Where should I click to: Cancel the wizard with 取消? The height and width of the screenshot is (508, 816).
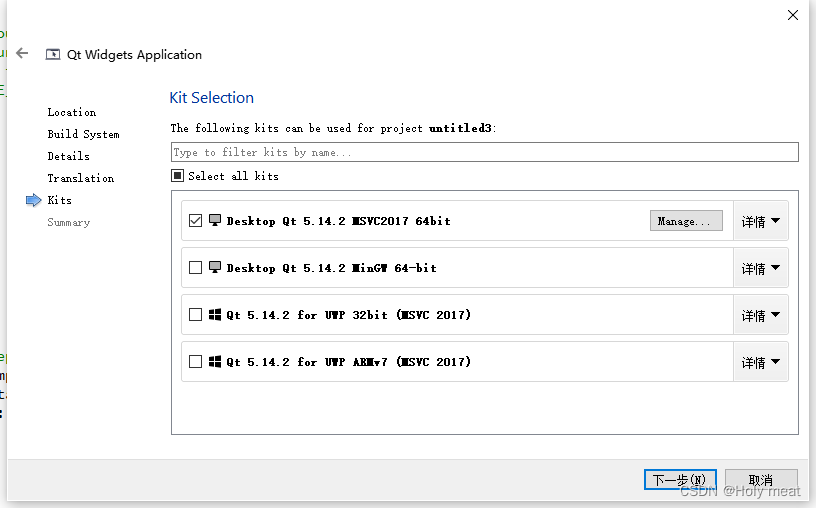pos(761,479)
